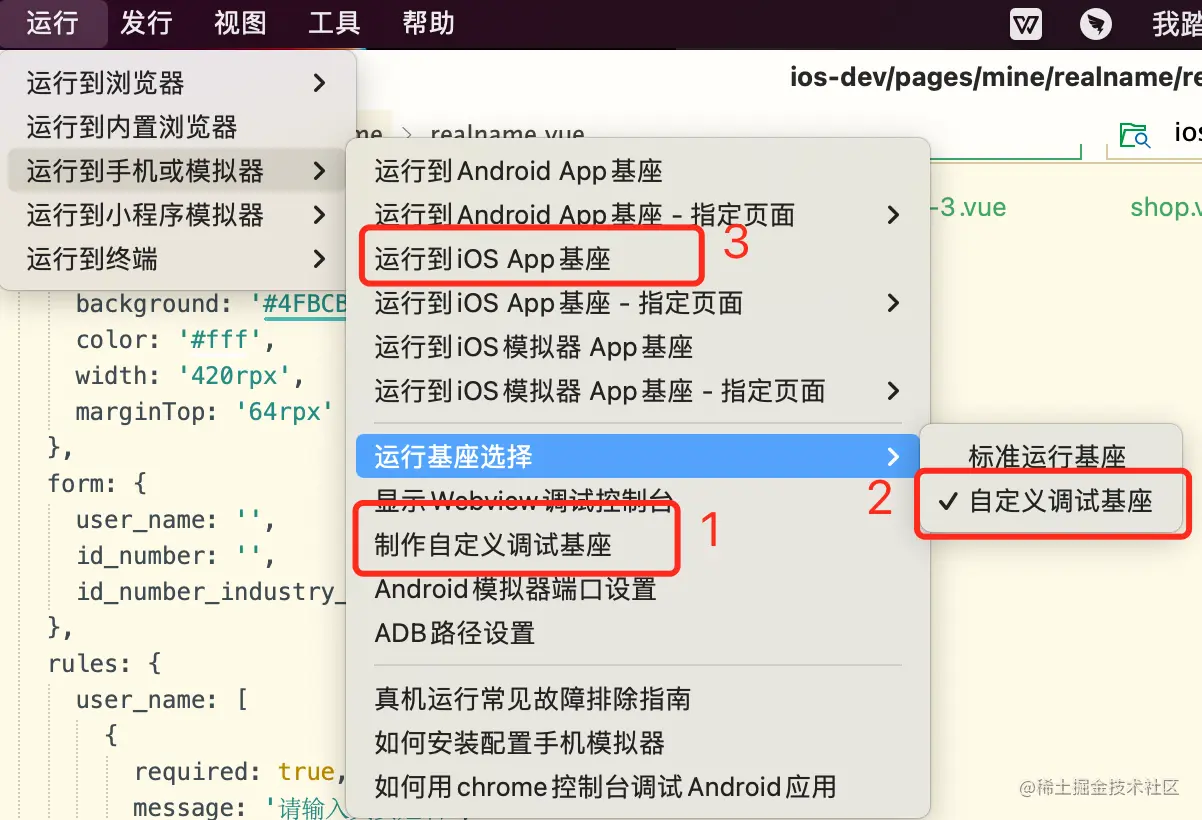The height and width of the screenshot is (820, 1202).
Task: Choose 运行到iOS模拟器 App基座
Action: (x=637, y=347)
